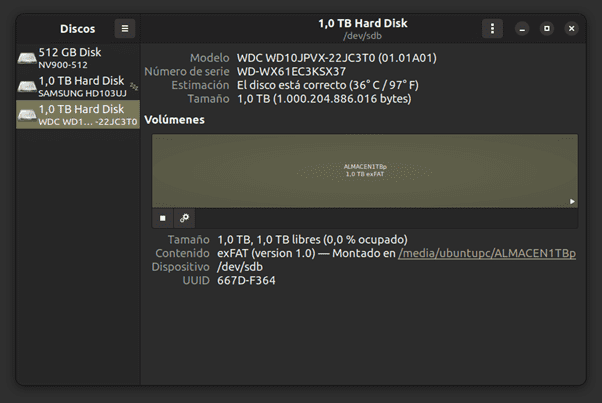Select the 1,0 TB SAMSUNG HD103UJ disk
This screenshot has height=403, width=602.
[80, 87]
